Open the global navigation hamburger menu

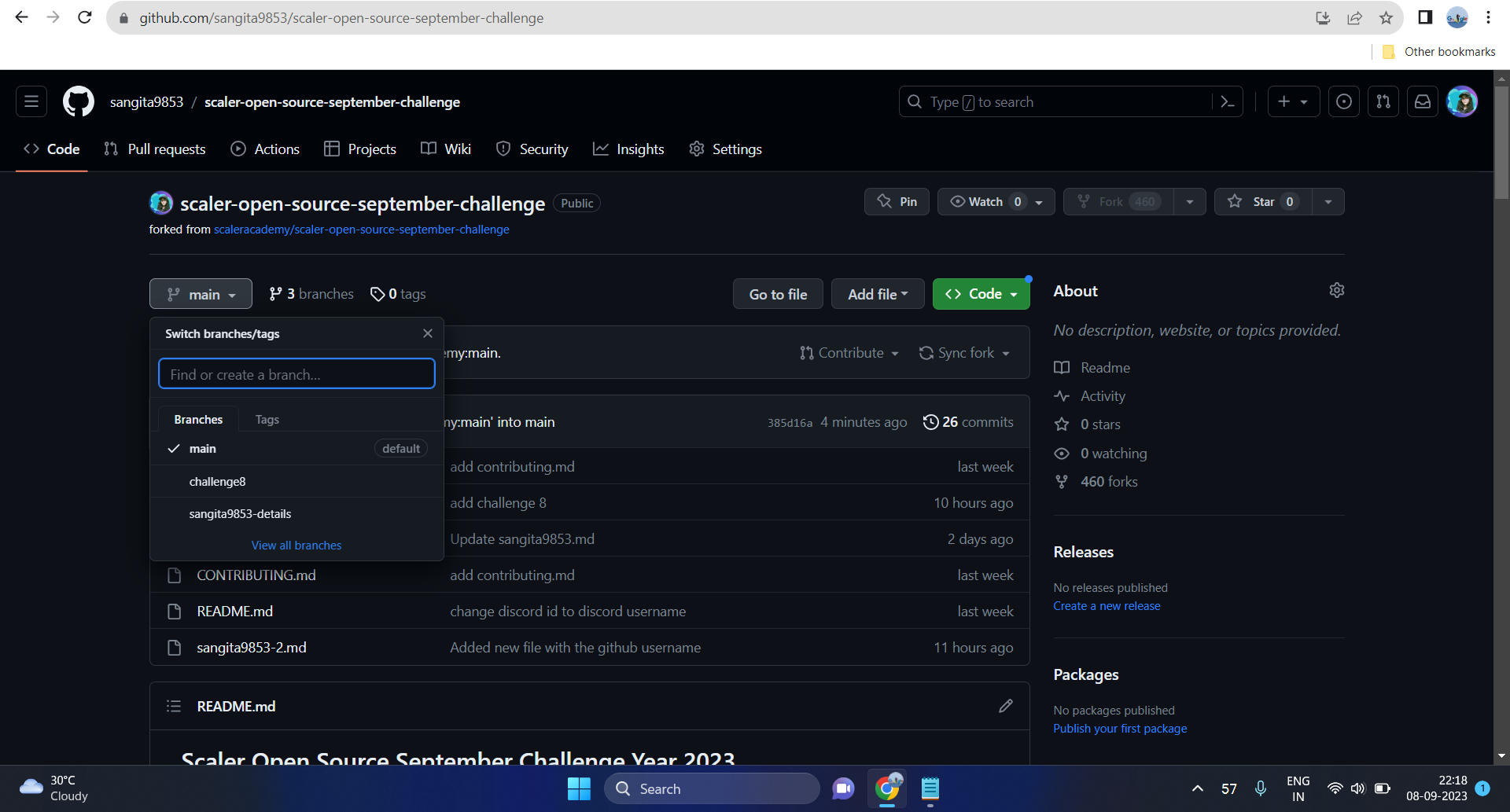(x=31, y=101)
